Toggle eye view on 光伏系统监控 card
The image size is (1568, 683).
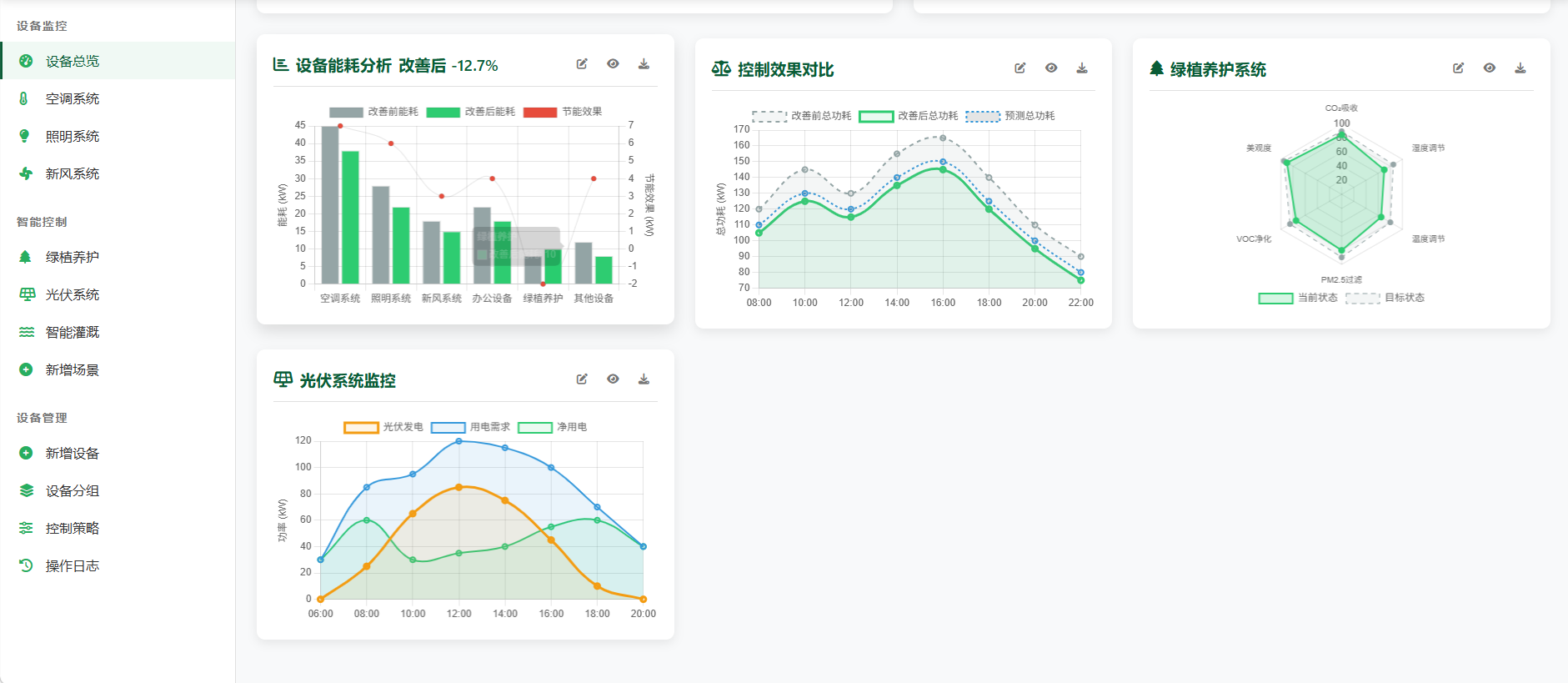613,379
